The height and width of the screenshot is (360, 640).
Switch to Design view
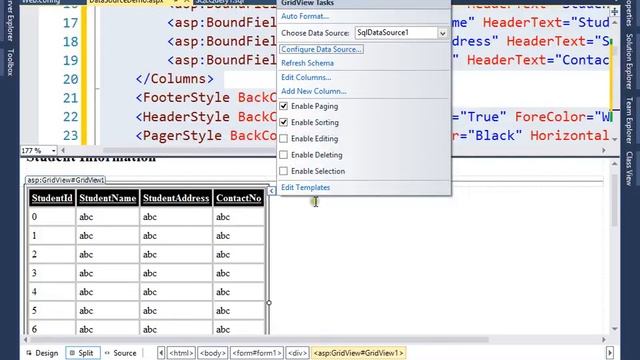(x=42, y=353)
